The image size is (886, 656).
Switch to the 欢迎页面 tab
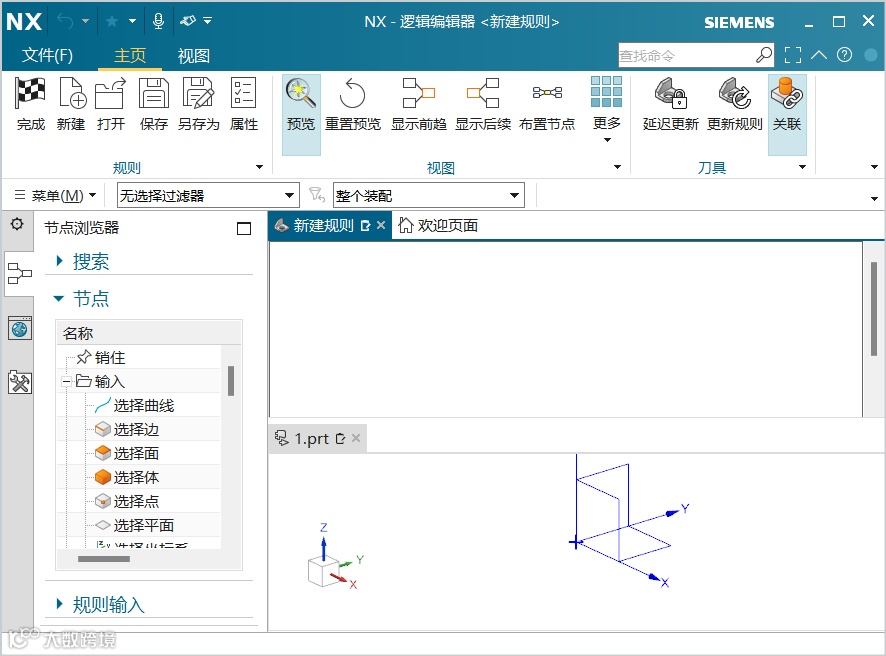point(438,225)
